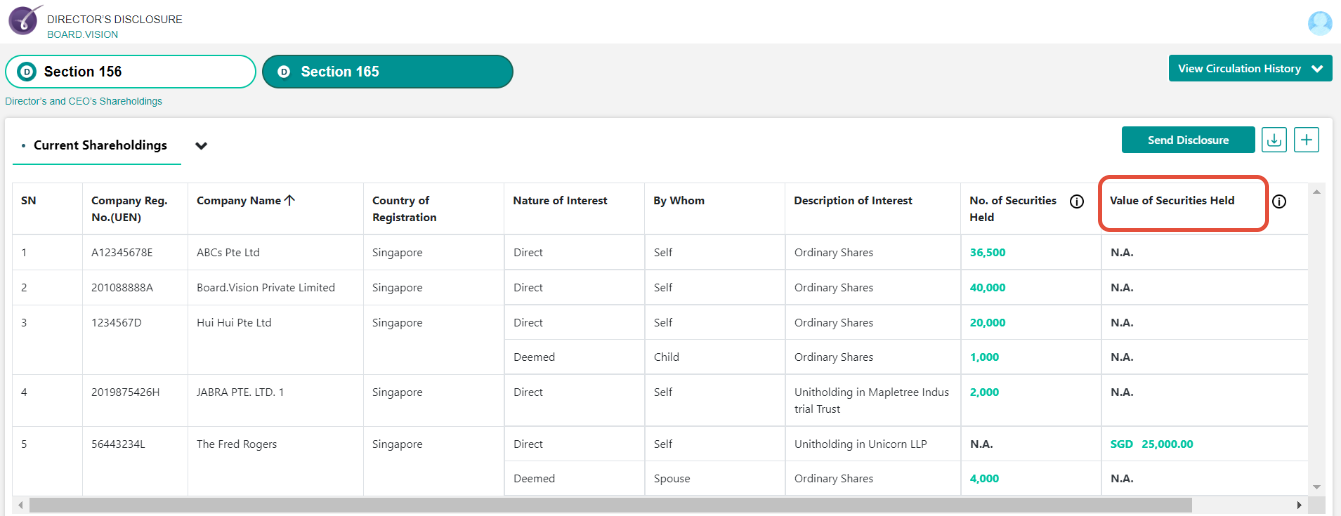Sort by Company Name arrow

click(x=290, y=200)
